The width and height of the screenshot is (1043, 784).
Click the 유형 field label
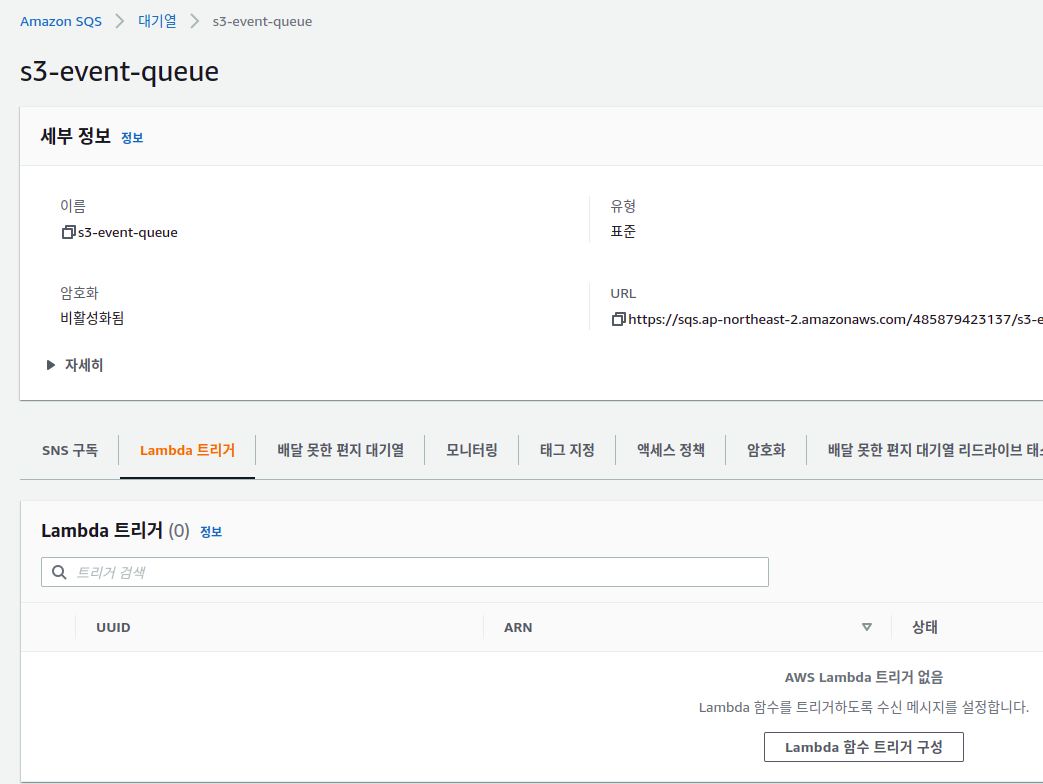[x=623, y=206]
